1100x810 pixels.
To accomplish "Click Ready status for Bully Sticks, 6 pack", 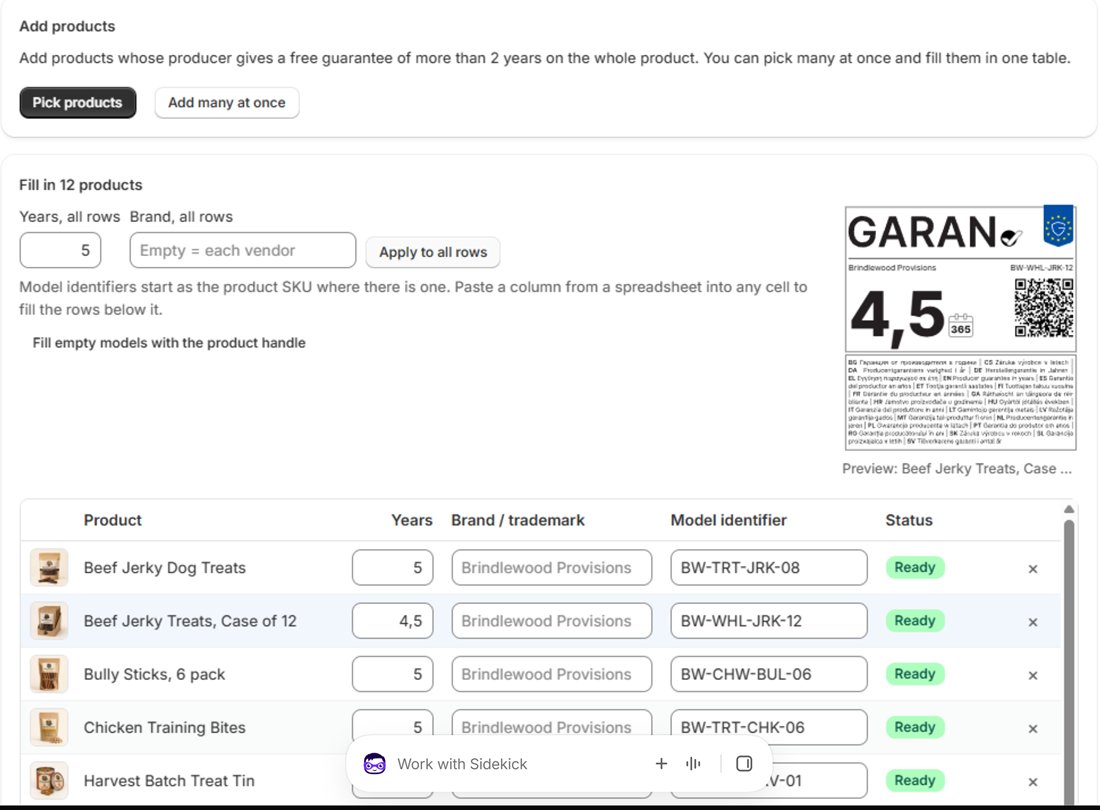I will 915,674.
